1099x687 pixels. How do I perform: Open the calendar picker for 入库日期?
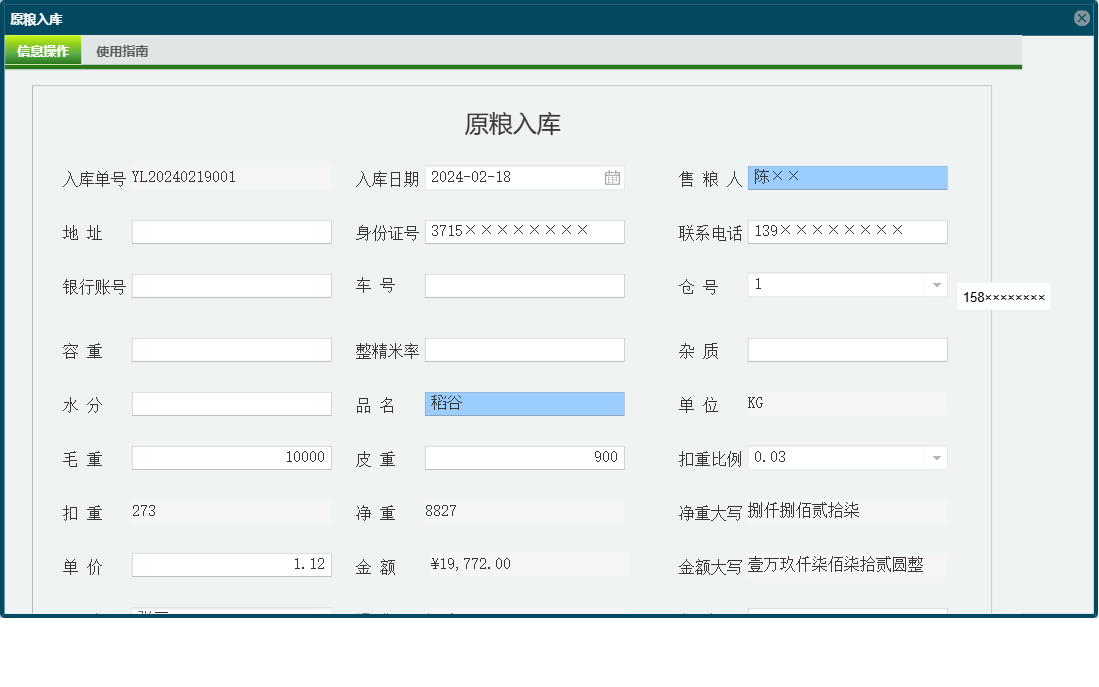(613, 177)
